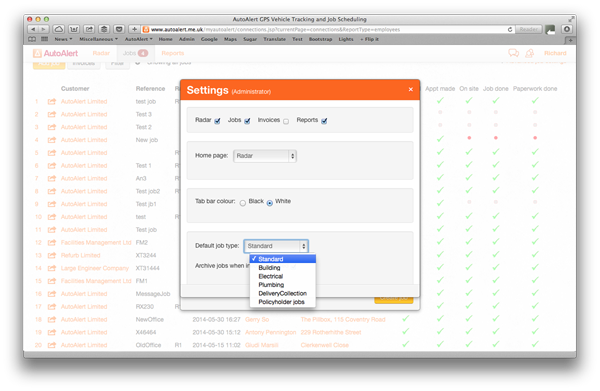This screenshot has height=391, width=600.
Task: Enter fullscreen with the window corner arrows
Action: pyautogui.click(x=571, y=19)
